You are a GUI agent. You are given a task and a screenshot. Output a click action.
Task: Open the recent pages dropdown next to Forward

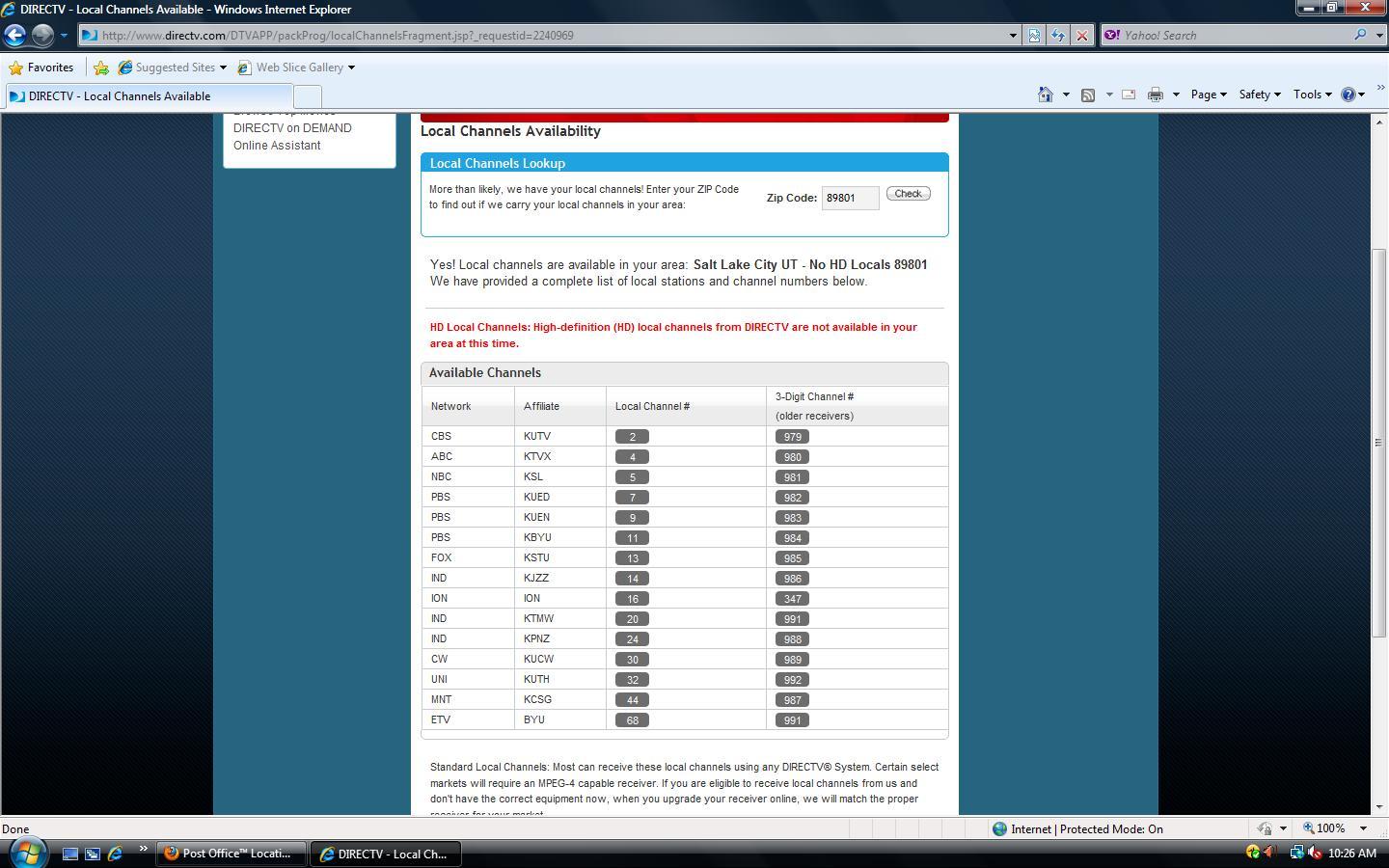pyautogui.click(x=64, y=36)
